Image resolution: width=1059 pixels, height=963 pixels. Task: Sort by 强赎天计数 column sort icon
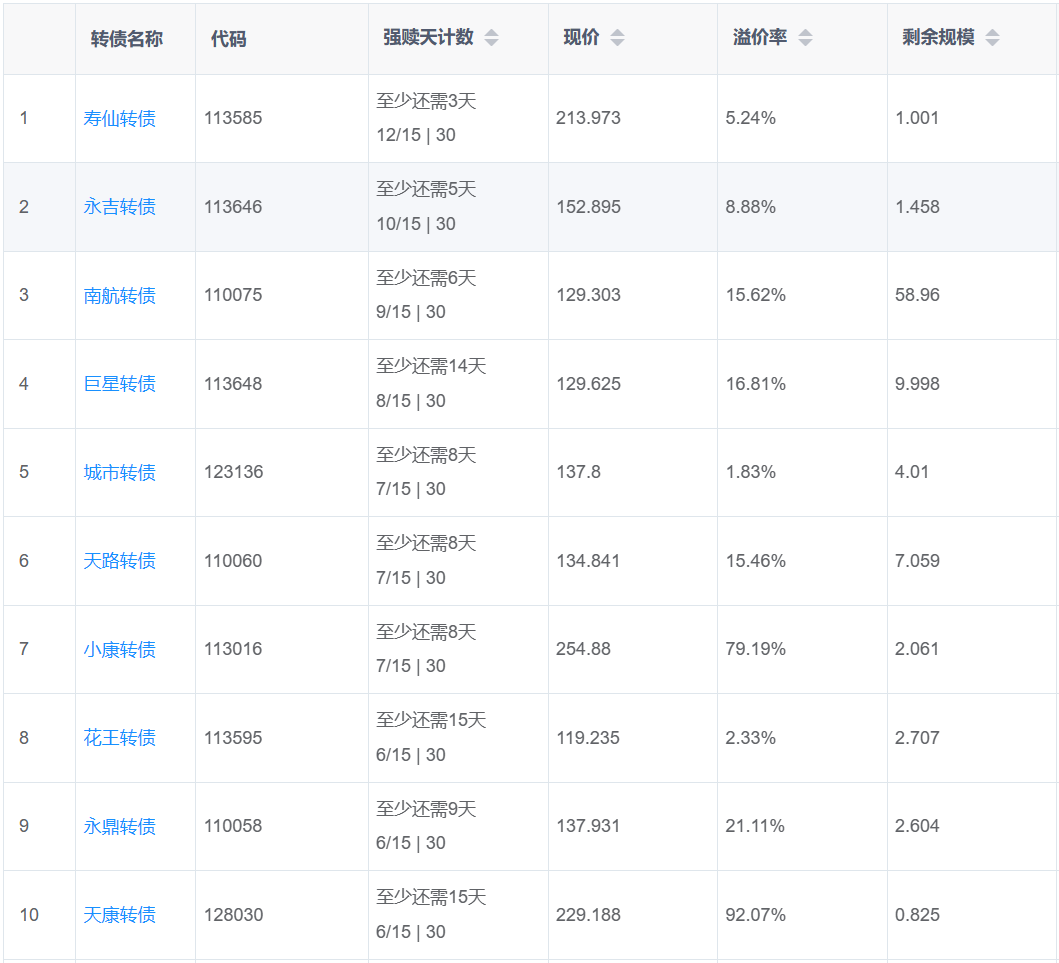[491, 38]
